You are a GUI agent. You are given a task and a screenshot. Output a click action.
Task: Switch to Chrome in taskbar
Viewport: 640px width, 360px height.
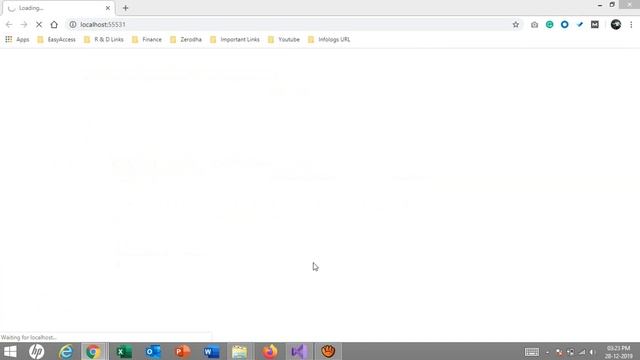93,351
